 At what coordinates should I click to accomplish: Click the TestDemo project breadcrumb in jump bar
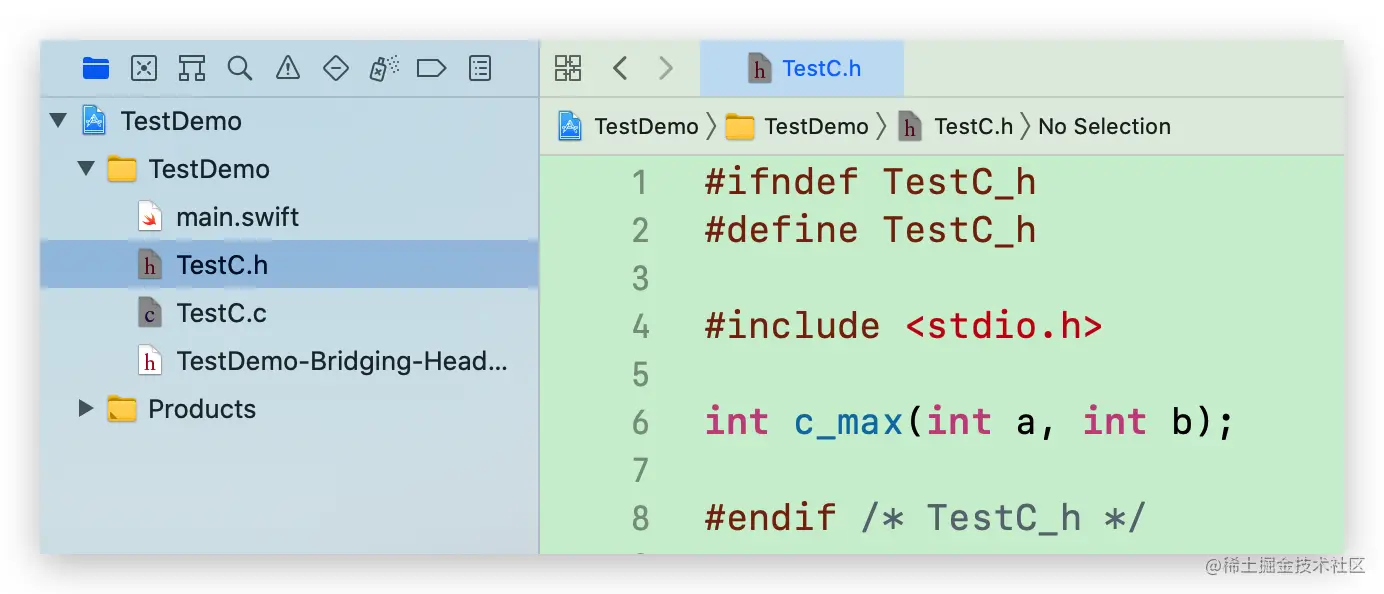point(628,127)
